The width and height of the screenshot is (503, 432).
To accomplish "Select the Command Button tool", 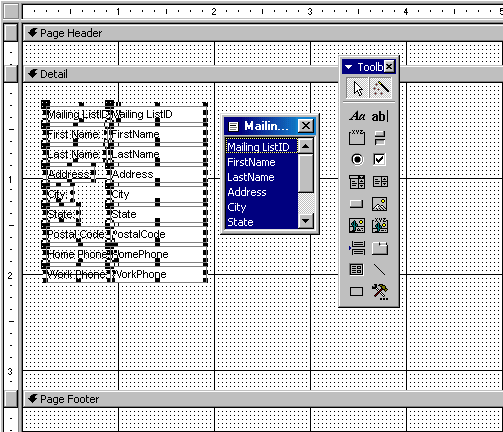I will [x=356, y=204].
